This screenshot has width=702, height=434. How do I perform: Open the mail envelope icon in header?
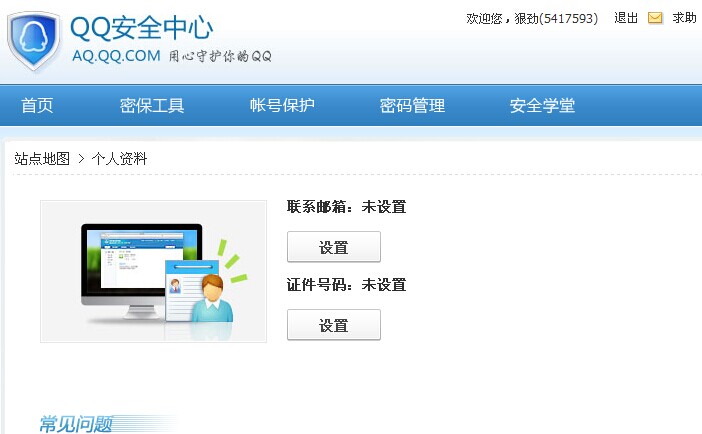pos(655,18)
